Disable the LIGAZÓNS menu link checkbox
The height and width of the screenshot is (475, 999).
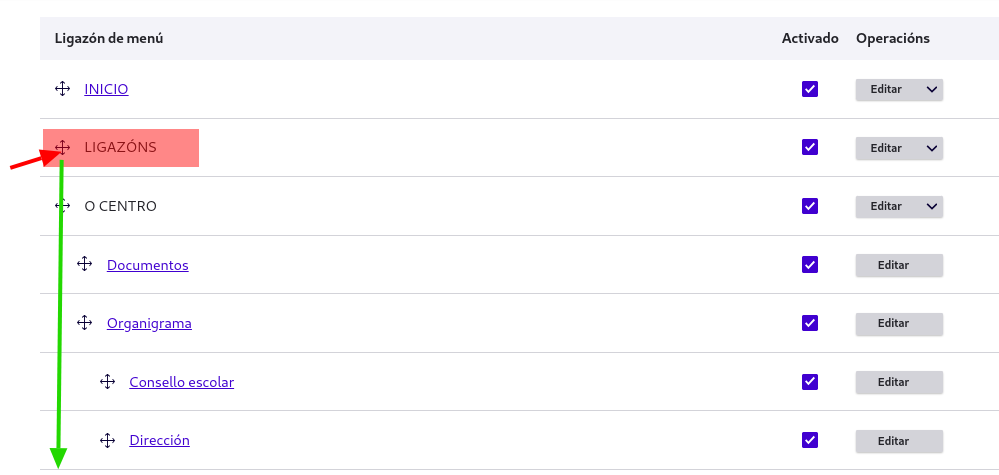pyautogui.click(x=810, y=148)
